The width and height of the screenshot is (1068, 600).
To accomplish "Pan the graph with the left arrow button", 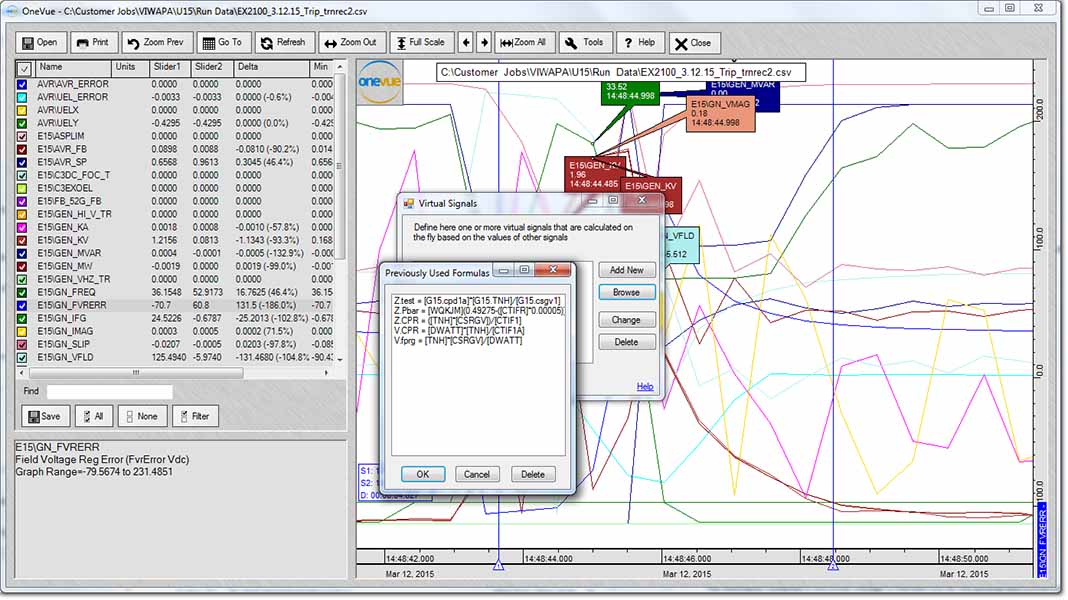I will [x=465, y=43].
